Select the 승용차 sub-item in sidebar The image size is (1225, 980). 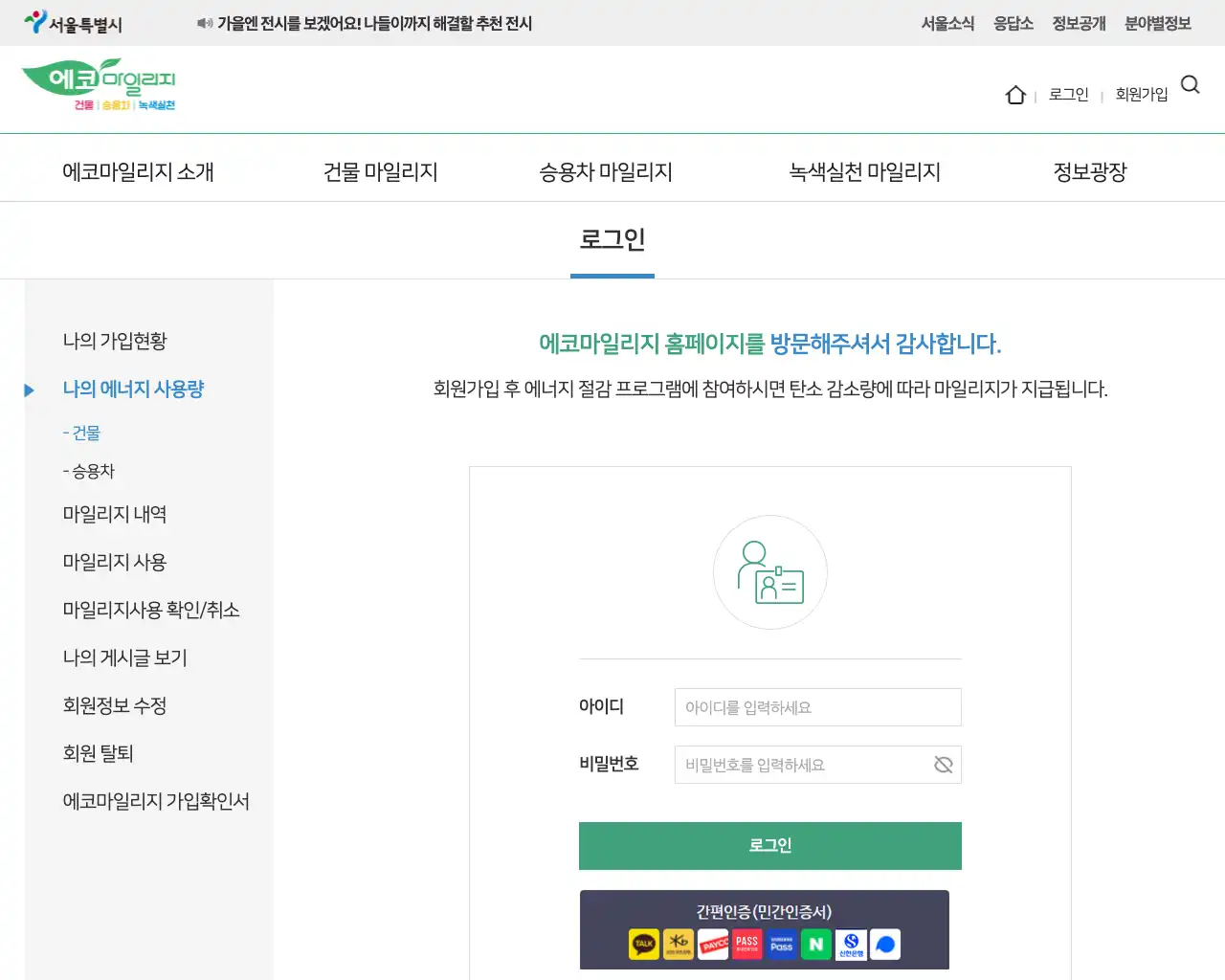pyautogui.click(x=89, y=471)
